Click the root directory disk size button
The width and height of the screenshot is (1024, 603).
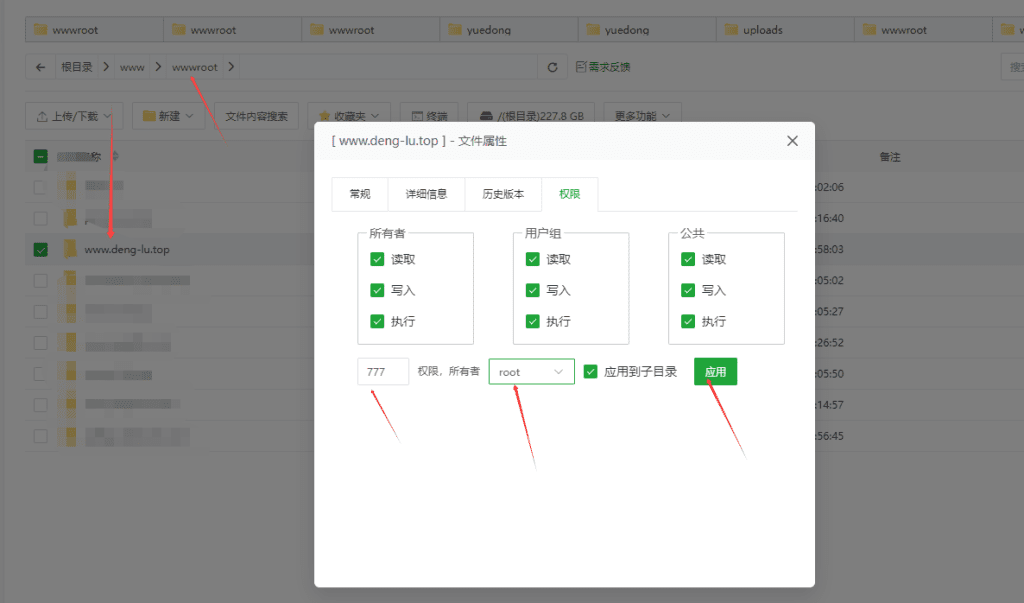(x=532, y=116)
